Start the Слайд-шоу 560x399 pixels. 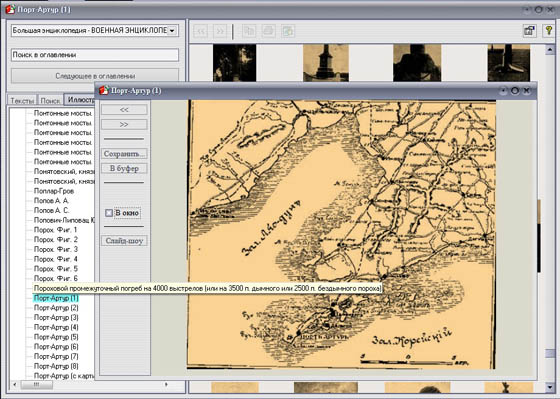(124, 241)
